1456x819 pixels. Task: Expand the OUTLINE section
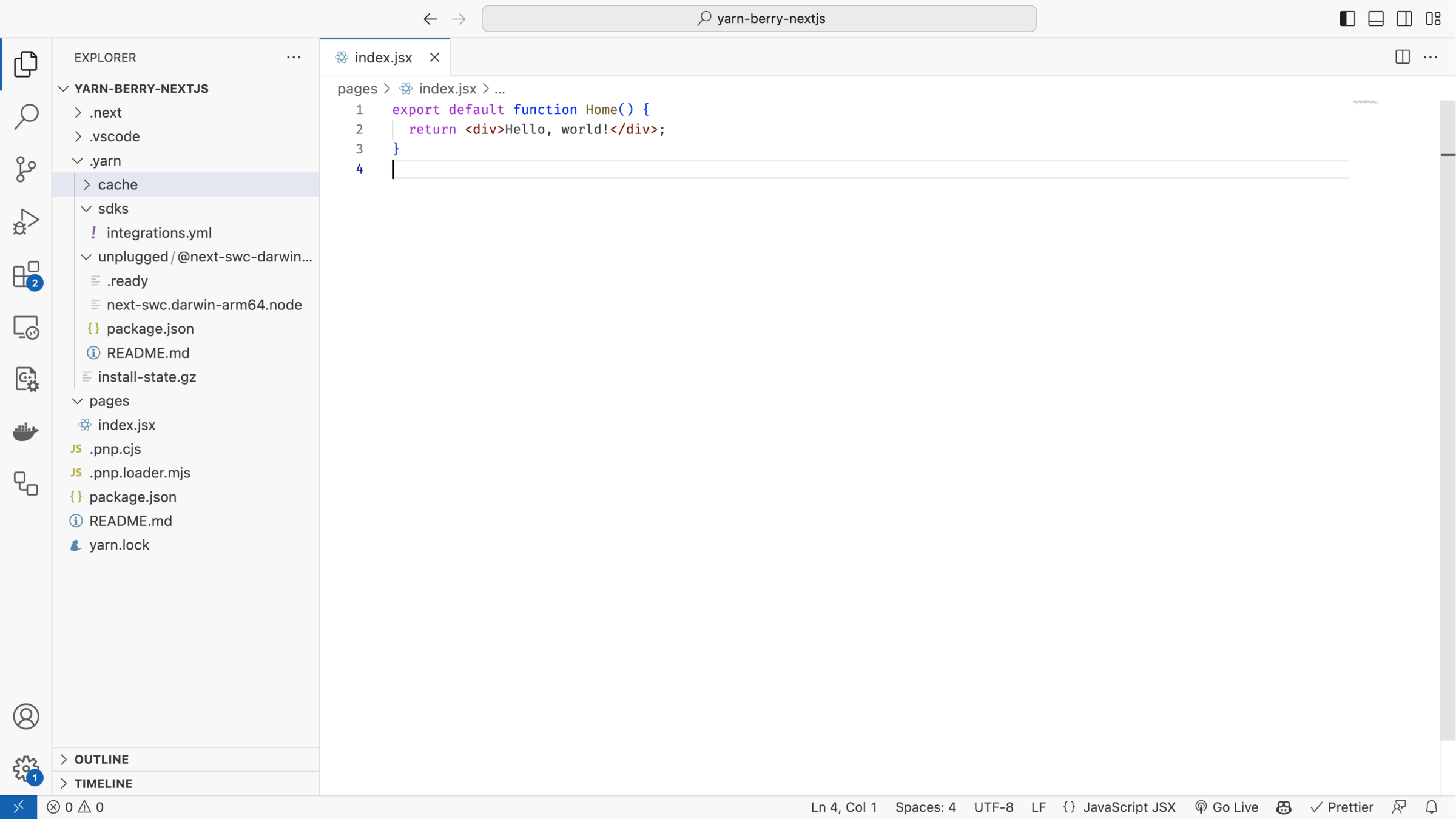(x=101, y=760)
